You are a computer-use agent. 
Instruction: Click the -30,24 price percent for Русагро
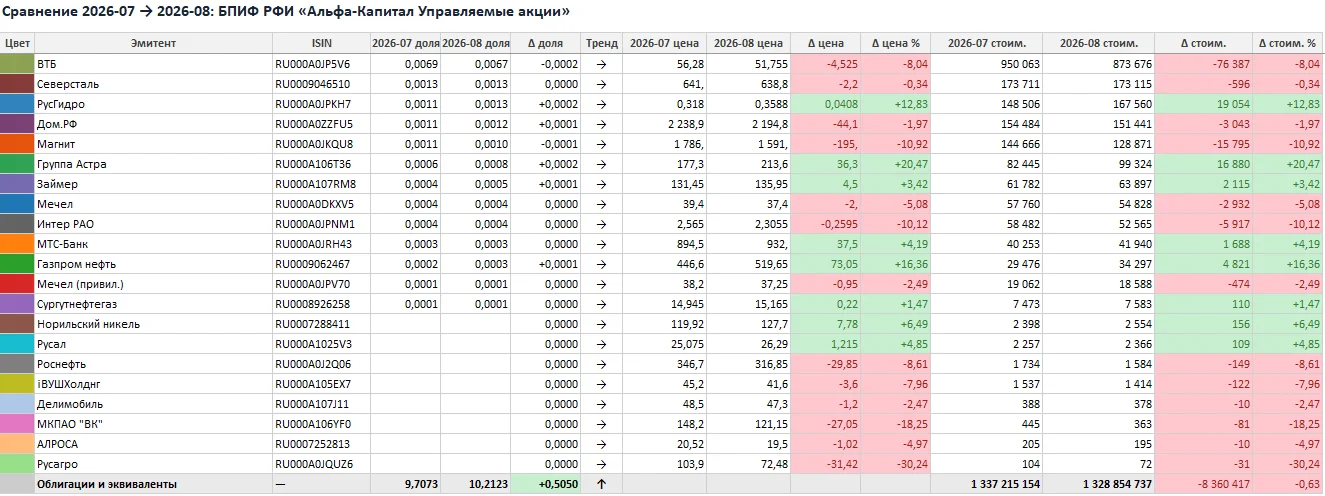click(895, 464)
